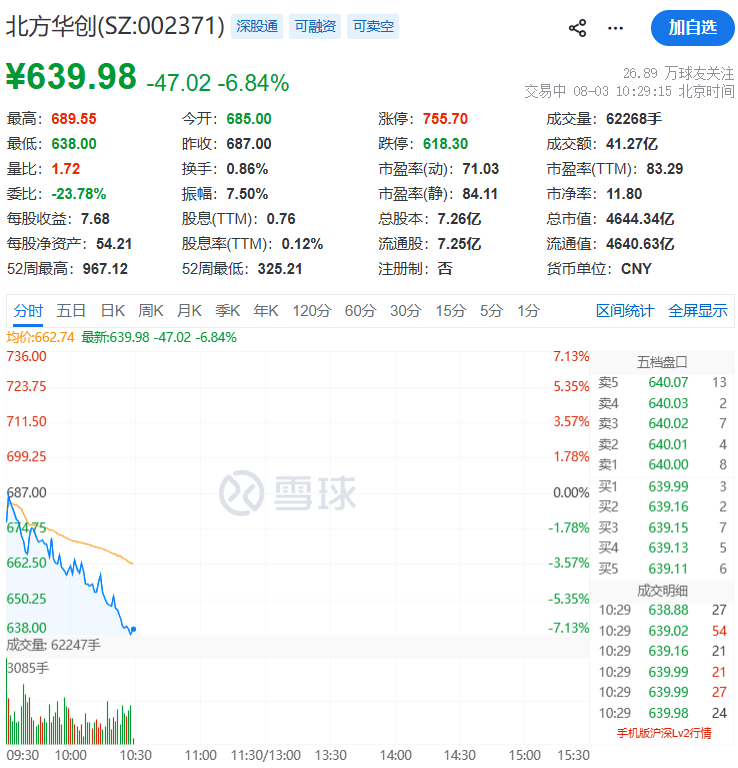Image resolution: width=738 pixels, height=768 pixels.
Task: Switch to the 5分 chart tab
Action: pos(491,311)
